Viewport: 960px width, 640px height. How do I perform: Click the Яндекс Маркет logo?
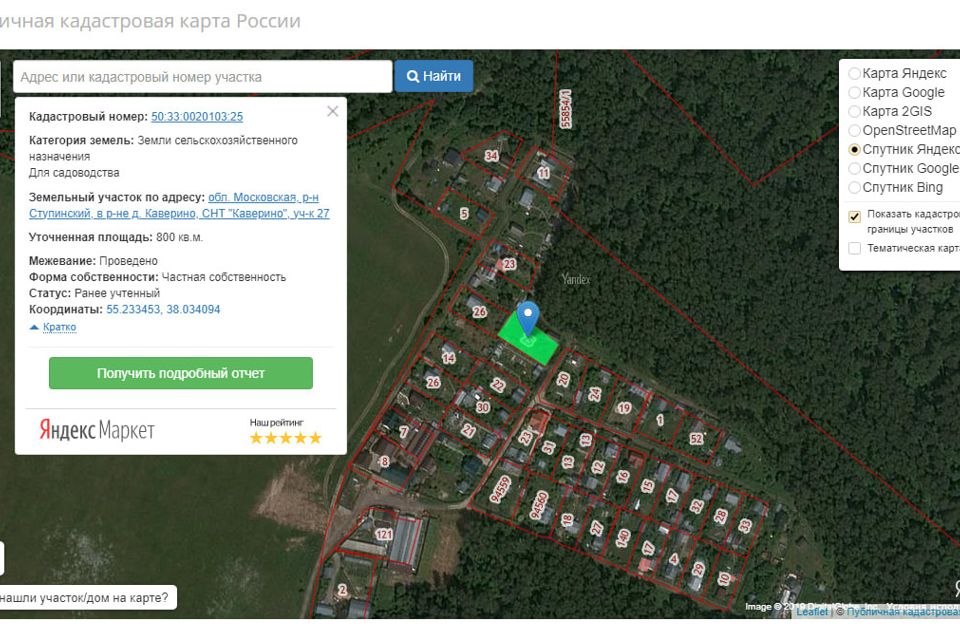coord(97,430)
